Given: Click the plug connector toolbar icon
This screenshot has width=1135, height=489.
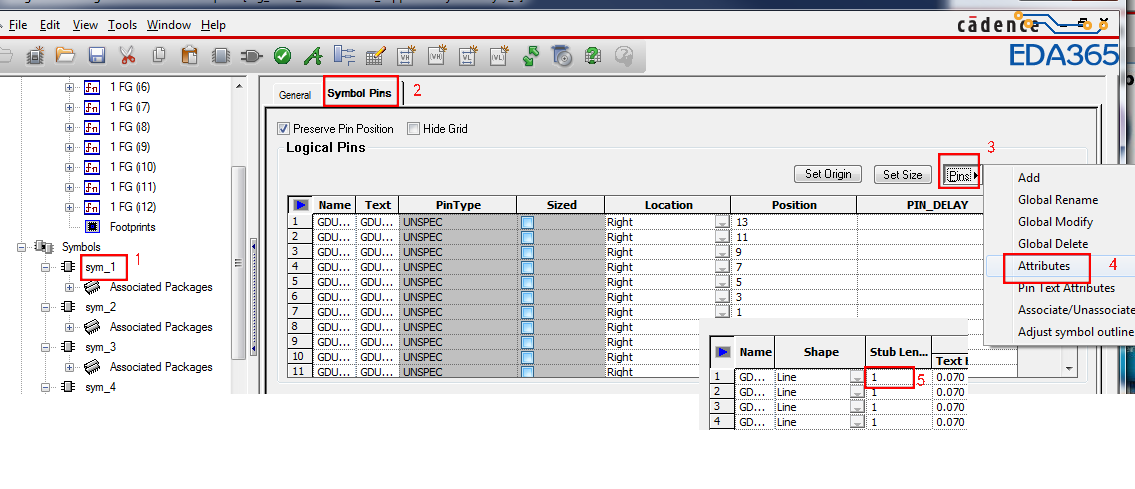Looking at the screenshot, I should 250,55.
